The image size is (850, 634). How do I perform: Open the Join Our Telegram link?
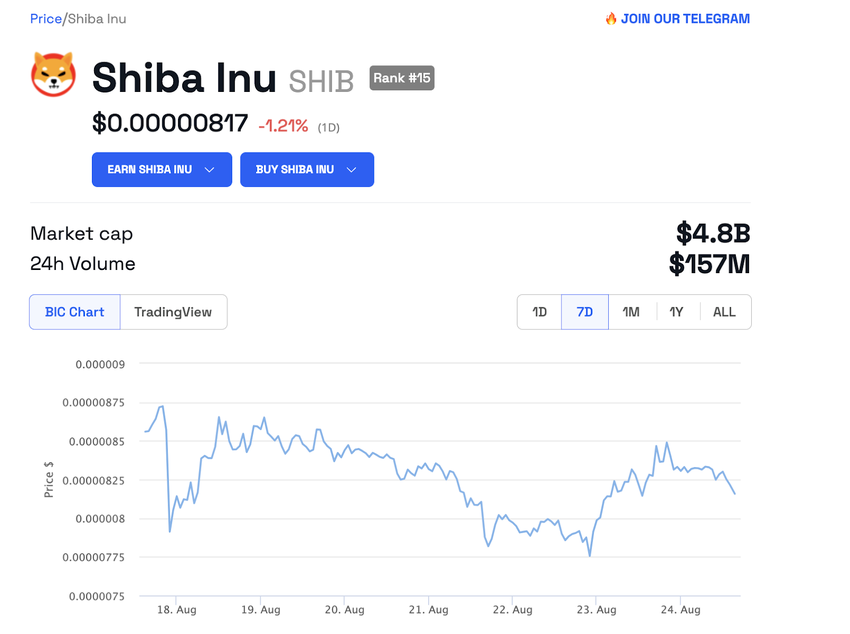pyautogui.click(x=685, y=19)
